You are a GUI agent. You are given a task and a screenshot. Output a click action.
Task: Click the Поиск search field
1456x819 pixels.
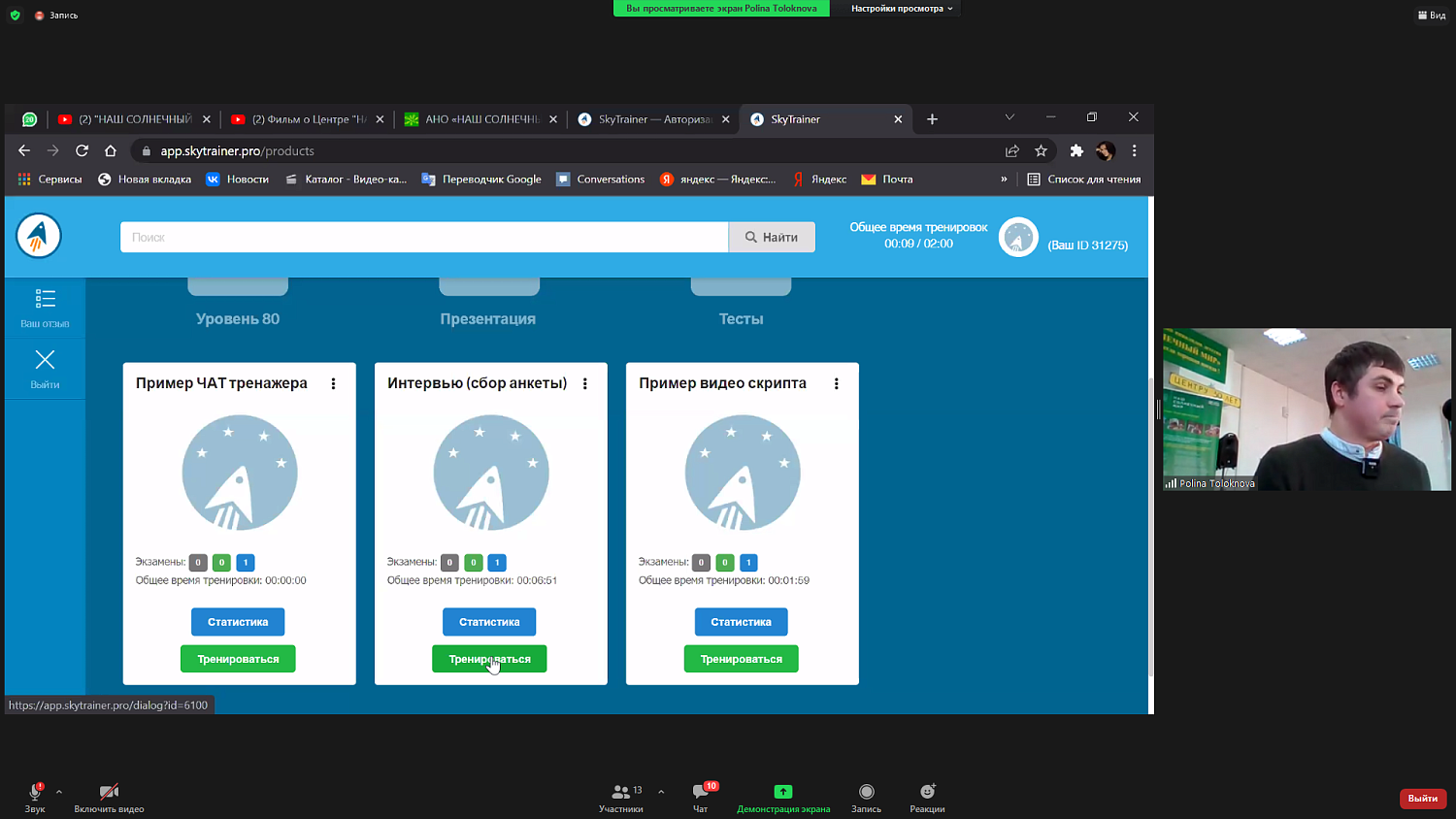point(424,237)
